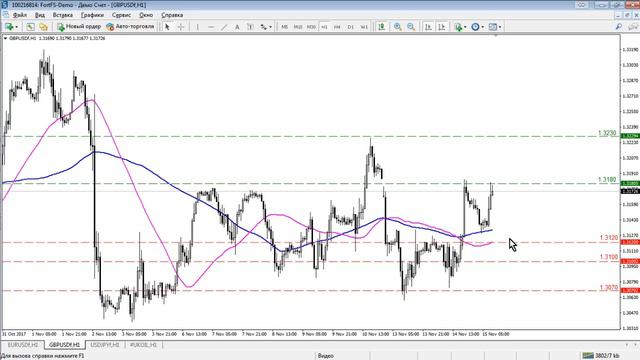Open a new chart window
Viewport: 640px width, 360px height.
[x=8, y=27]
